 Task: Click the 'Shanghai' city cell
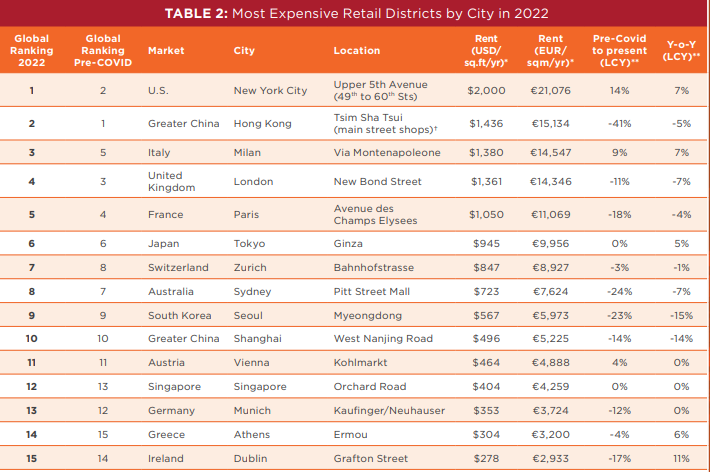[x=258, y=338]
